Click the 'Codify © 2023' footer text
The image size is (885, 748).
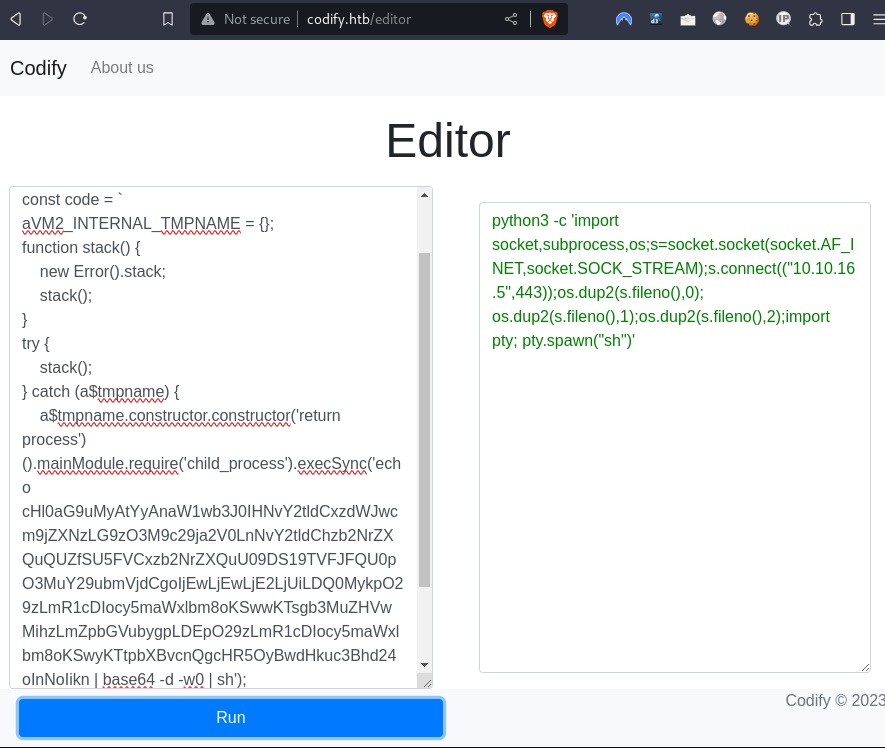pyautogui.click(x=835, y=701)
